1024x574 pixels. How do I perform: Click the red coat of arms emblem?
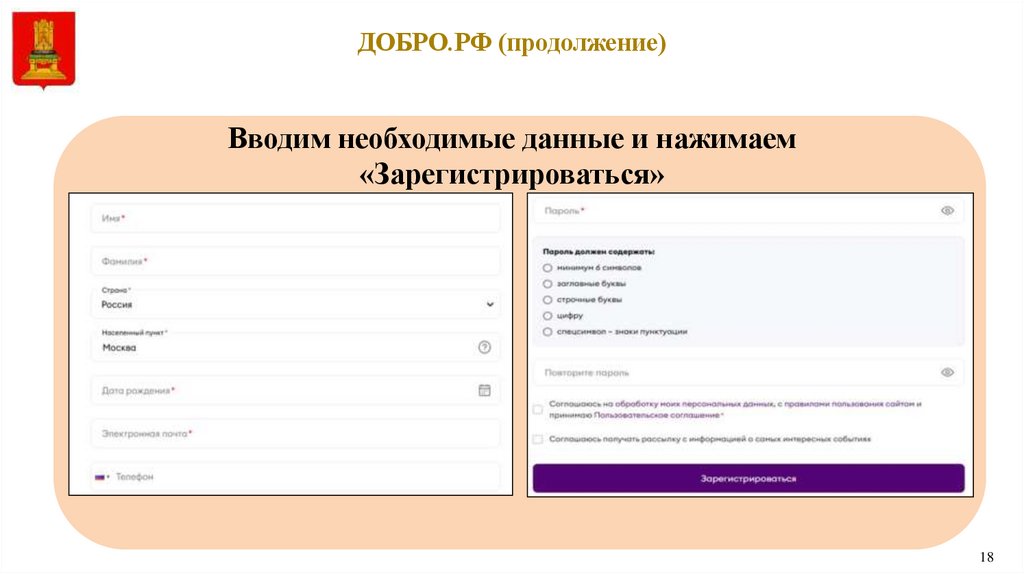(44, 50)
